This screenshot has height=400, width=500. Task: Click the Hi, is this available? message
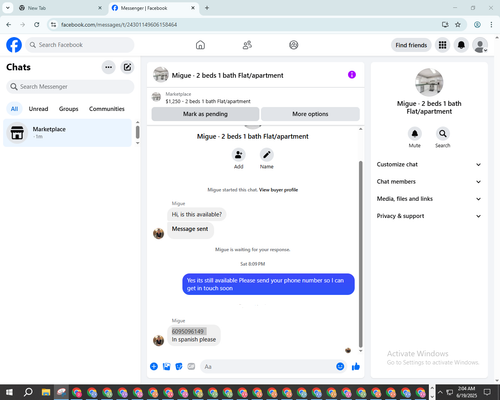click(x=197, y=214)
